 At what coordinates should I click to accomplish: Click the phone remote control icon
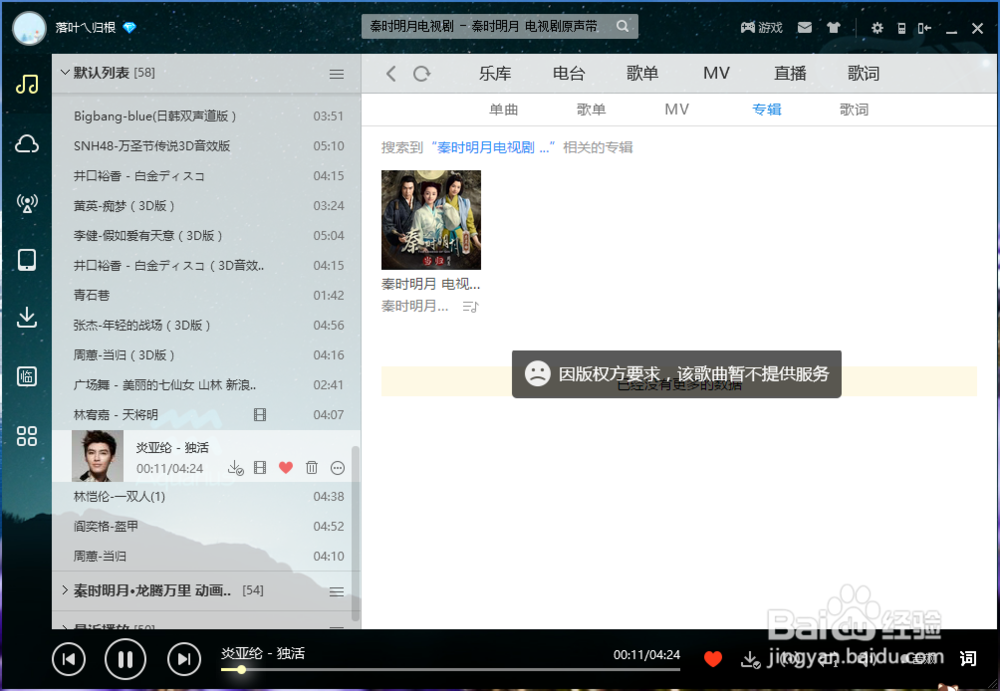point(901,28)
